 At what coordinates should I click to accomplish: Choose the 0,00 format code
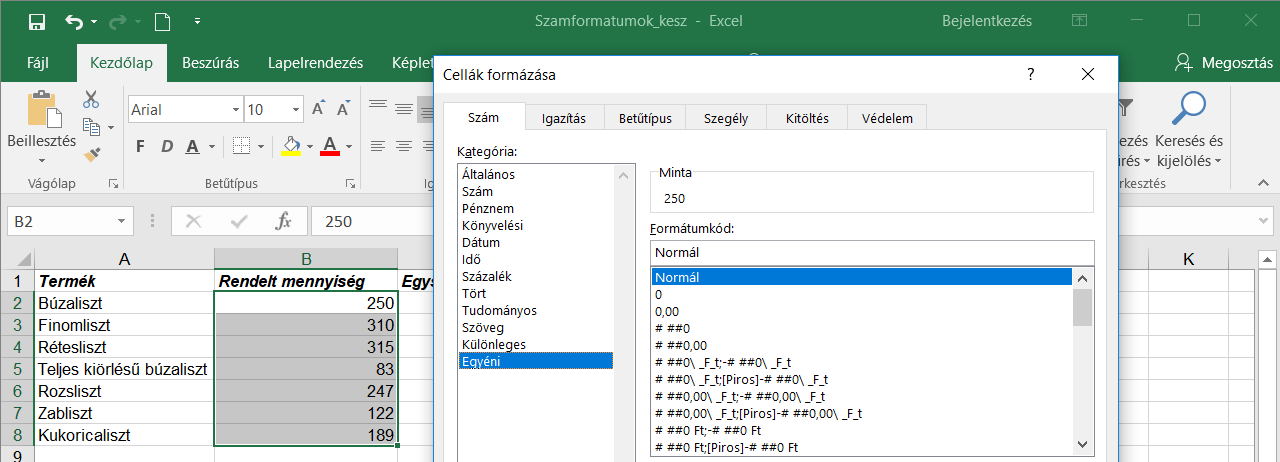(862, 312)
